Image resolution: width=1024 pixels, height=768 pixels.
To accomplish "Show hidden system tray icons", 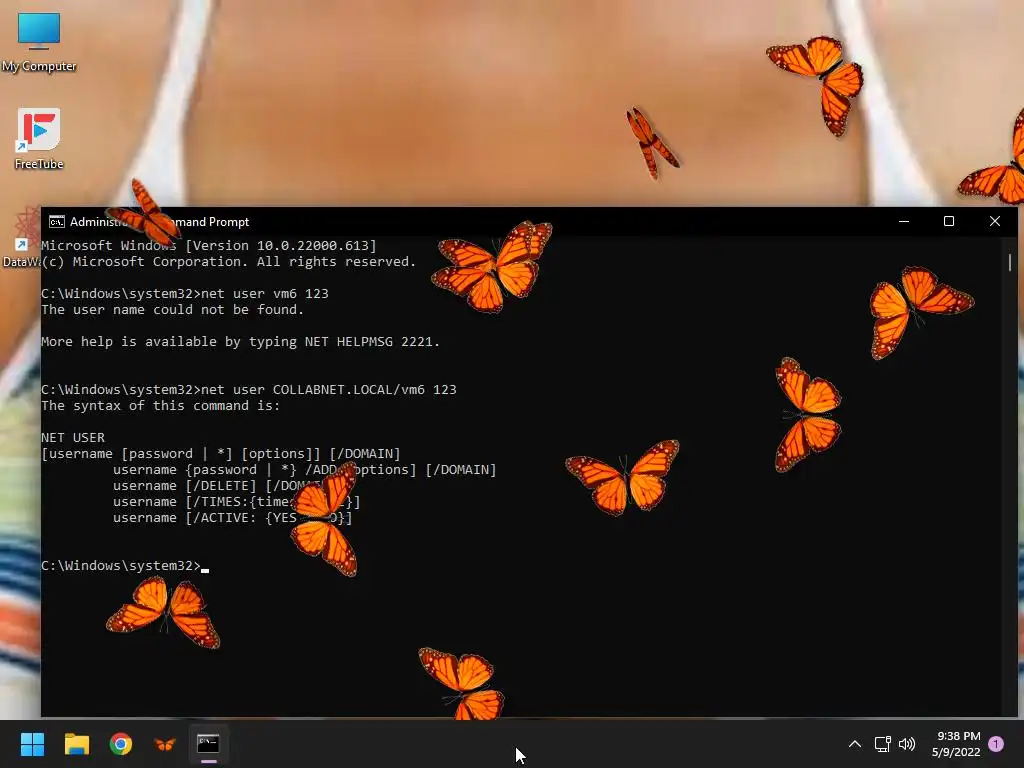I will 854,744.
